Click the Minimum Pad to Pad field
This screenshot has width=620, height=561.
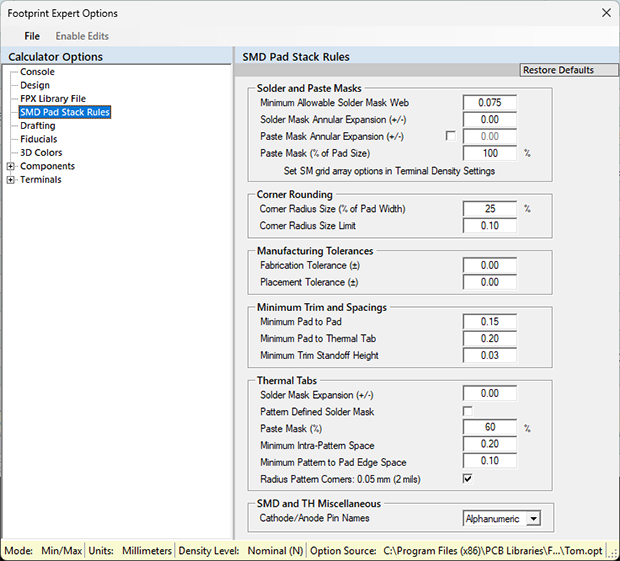[x=489, y=322]
